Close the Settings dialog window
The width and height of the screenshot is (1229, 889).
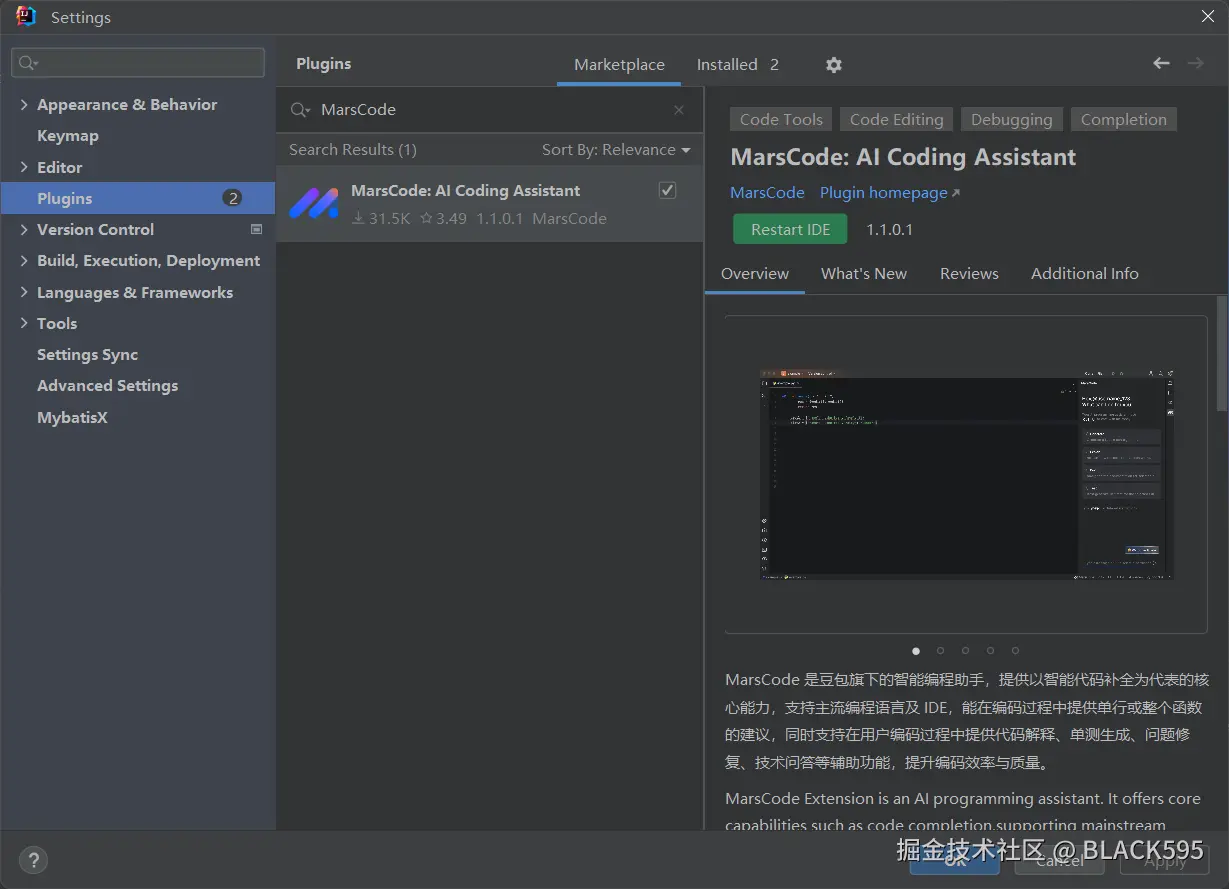[1208, 16]
